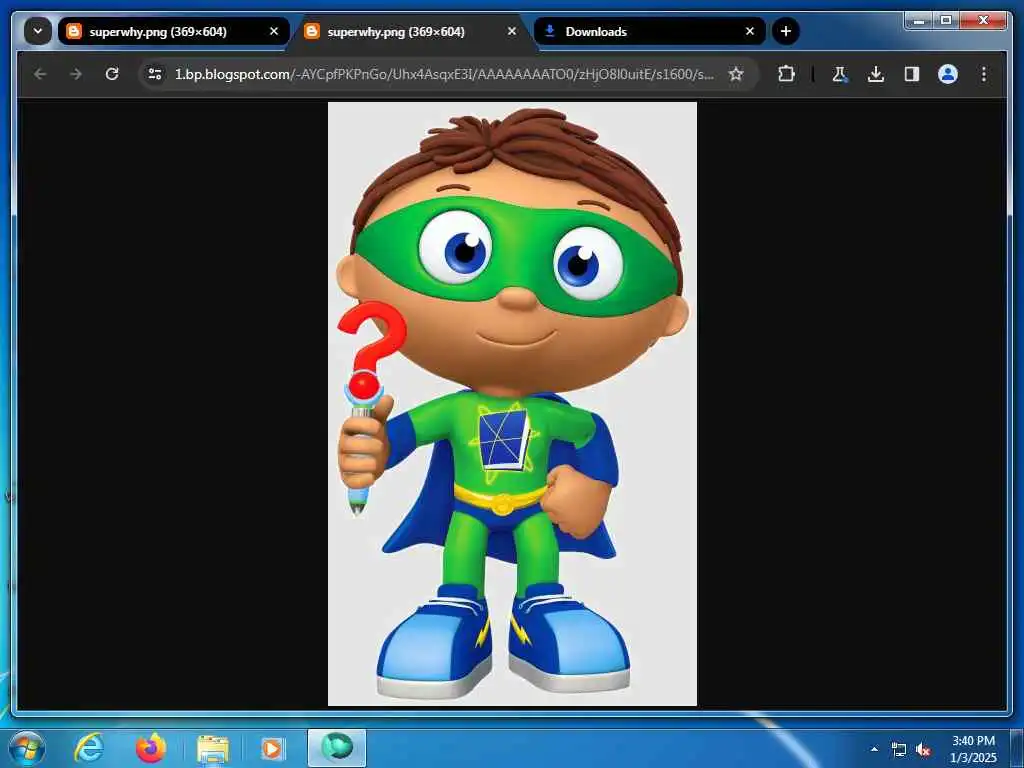
Task: Launch Internet Explorer from taskbar
Action: pyautogui.click(x=89, y=748)
